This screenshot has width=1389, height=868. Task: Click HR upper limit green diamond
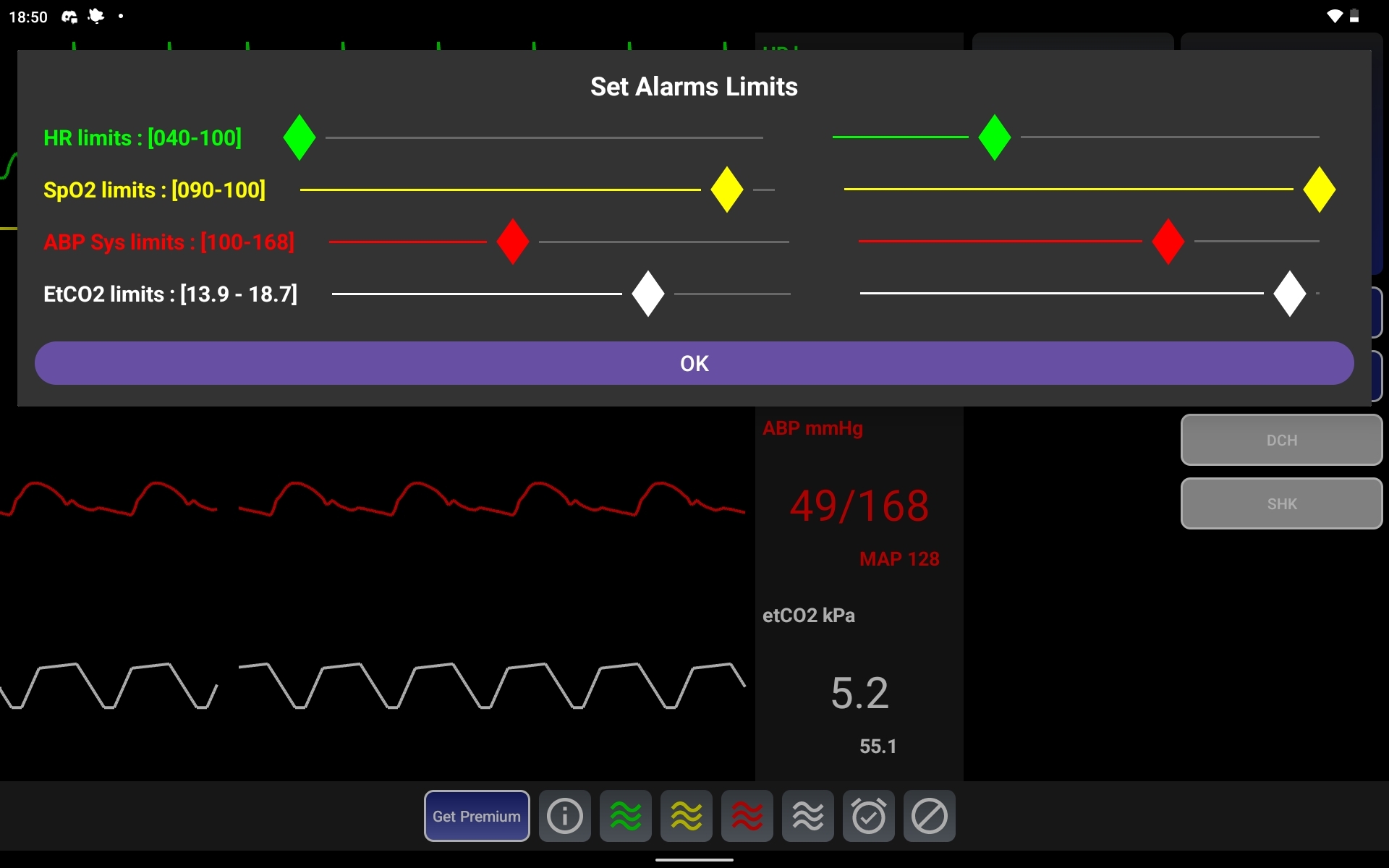(994, 137)
